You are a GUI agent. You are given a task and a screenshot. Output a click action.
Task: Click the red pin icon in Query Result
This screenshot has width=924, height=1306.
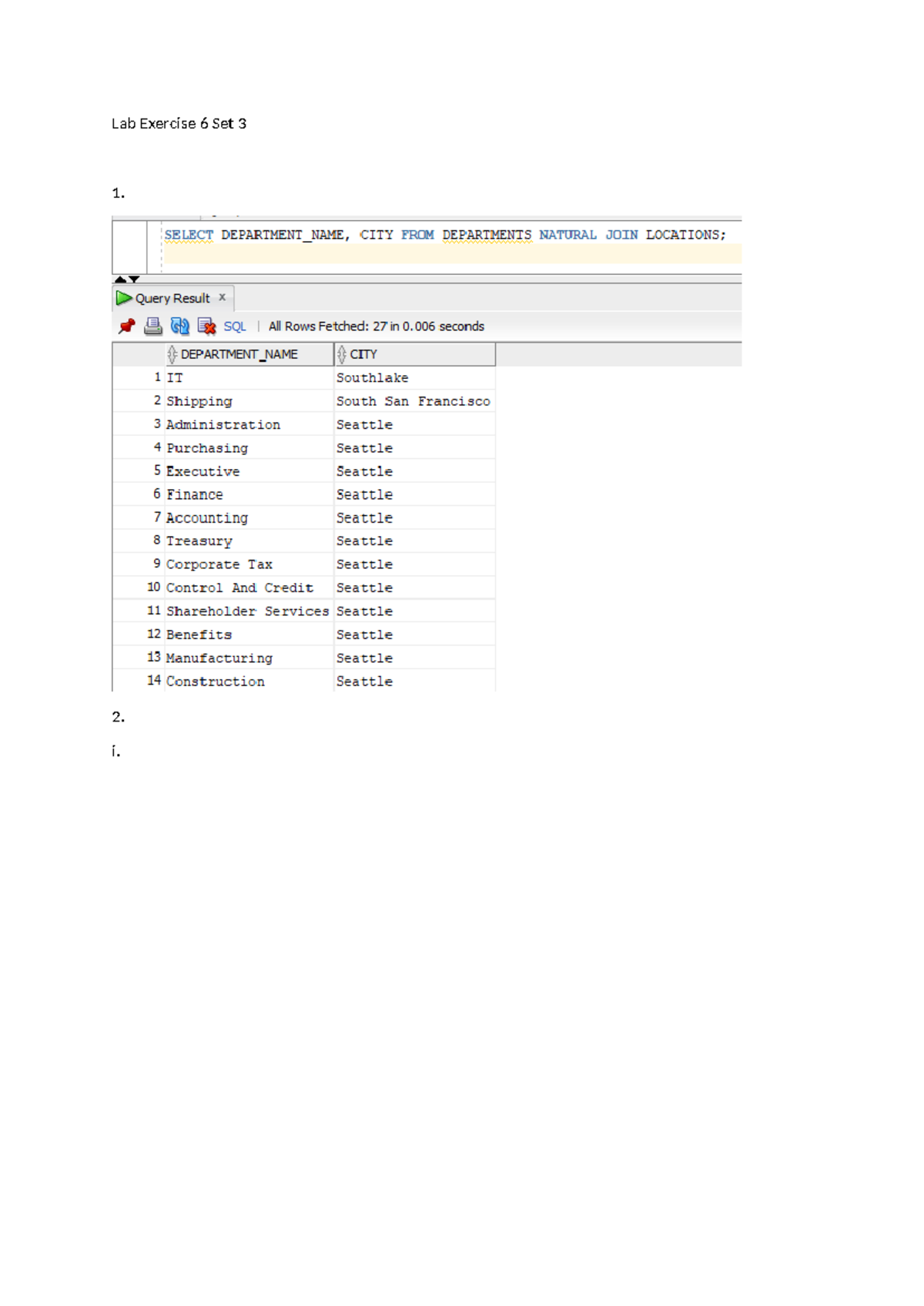coord(127,326)
